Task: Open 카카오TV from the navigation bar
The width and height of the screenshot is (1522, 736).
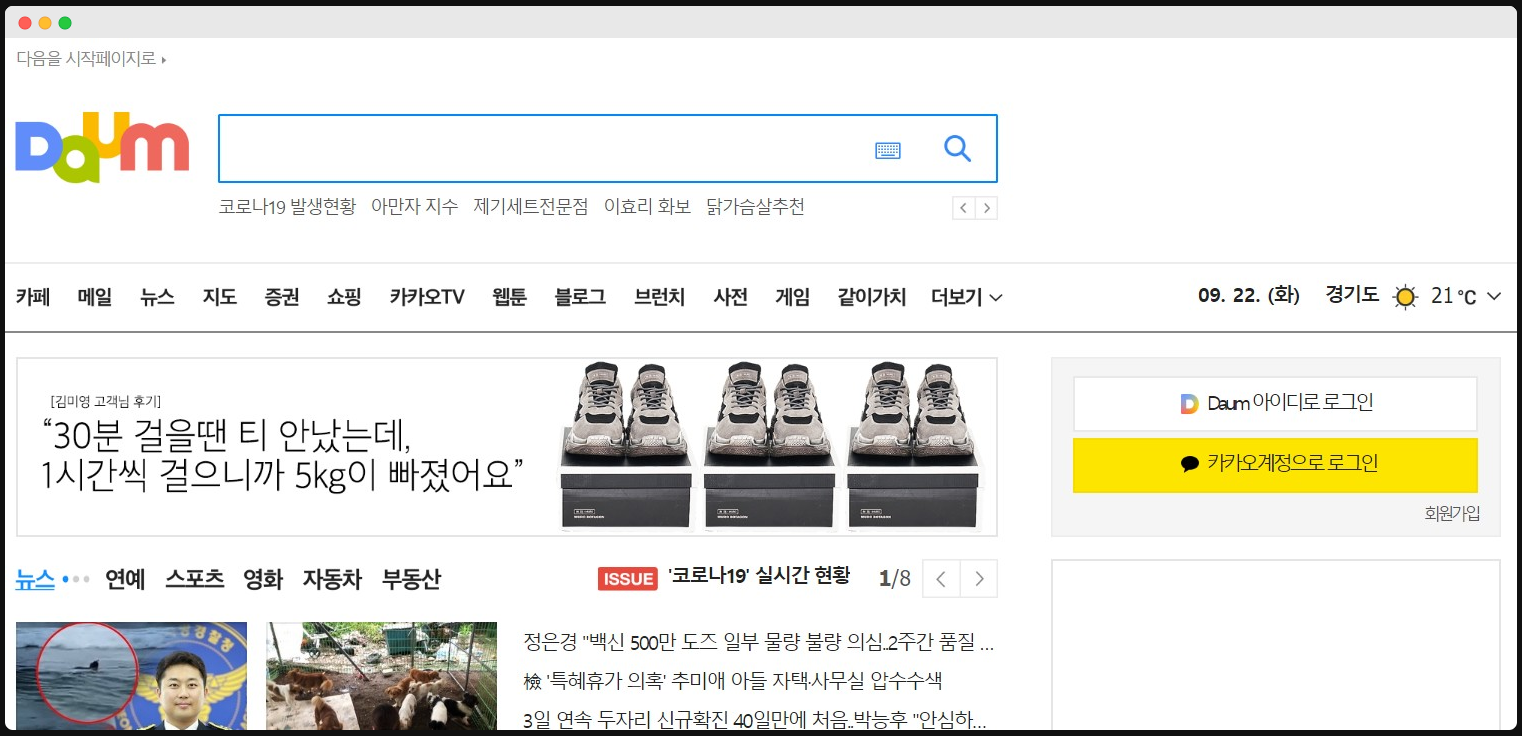Action: click(x=427, y=297)
